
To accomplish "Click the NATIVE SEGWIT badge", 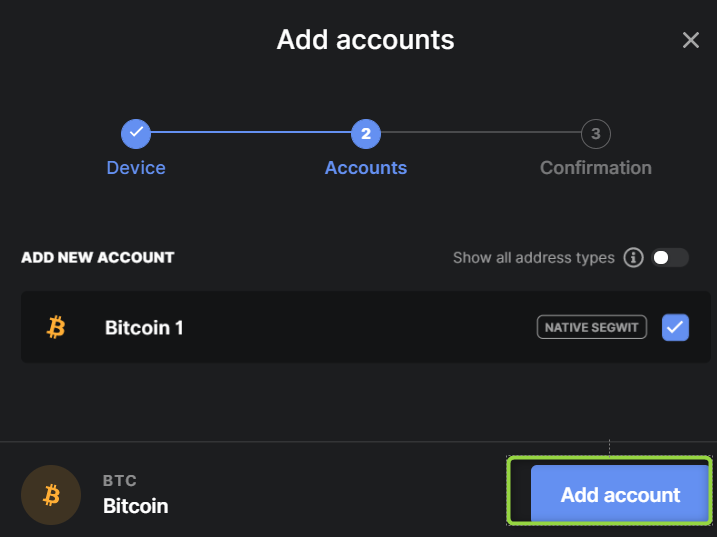I will coord(591,327).
